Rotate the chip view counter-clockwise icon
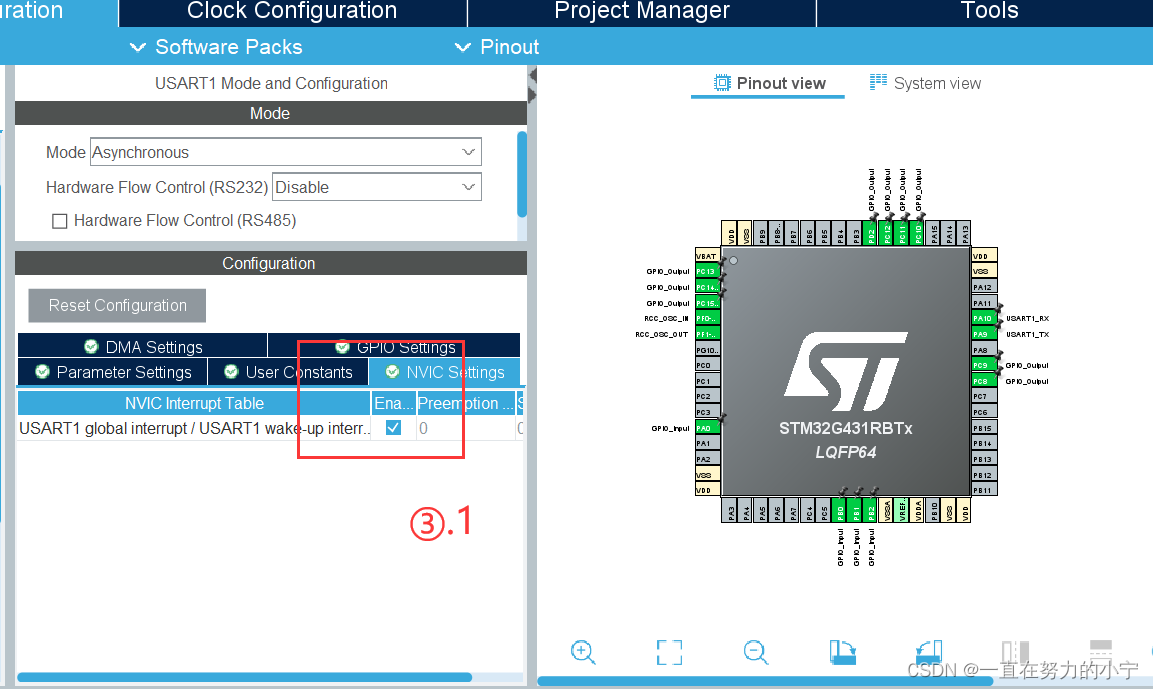The height and width of the screenshot is (689, 1153). coord(929,651)
